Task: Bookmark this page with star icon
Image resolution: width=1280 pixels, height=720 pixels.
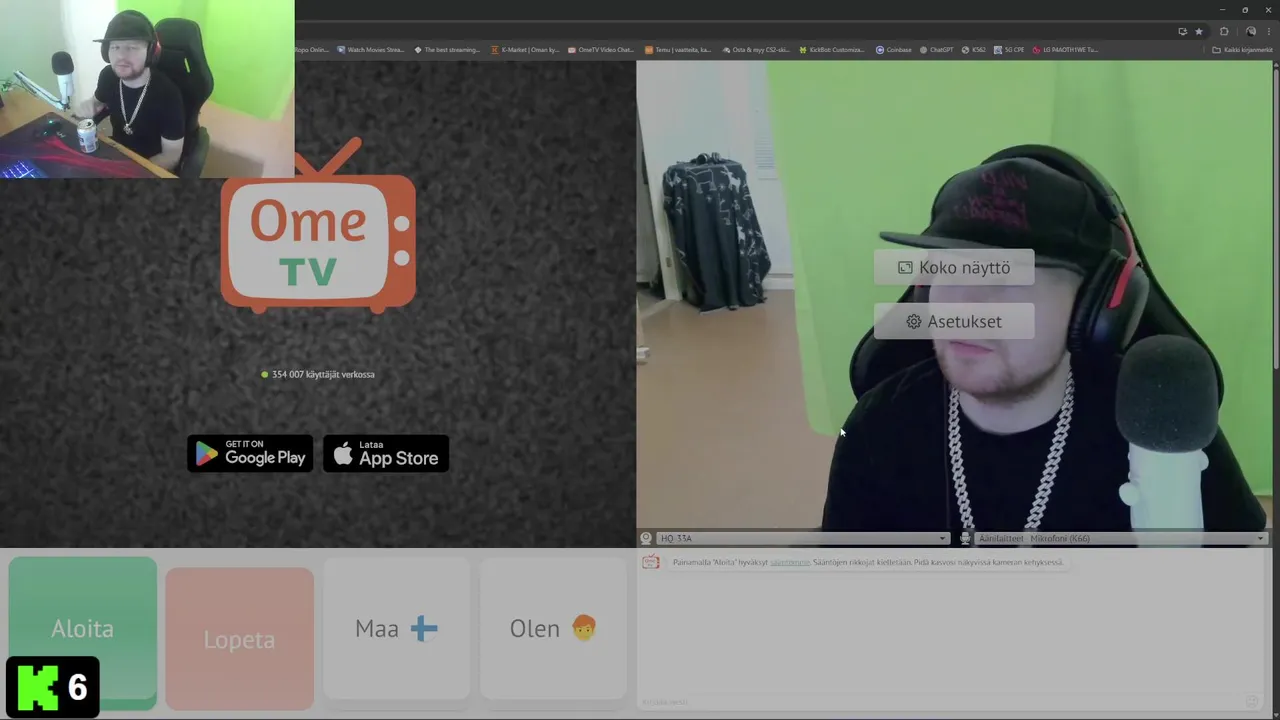Action: [x=1199, y=31]
